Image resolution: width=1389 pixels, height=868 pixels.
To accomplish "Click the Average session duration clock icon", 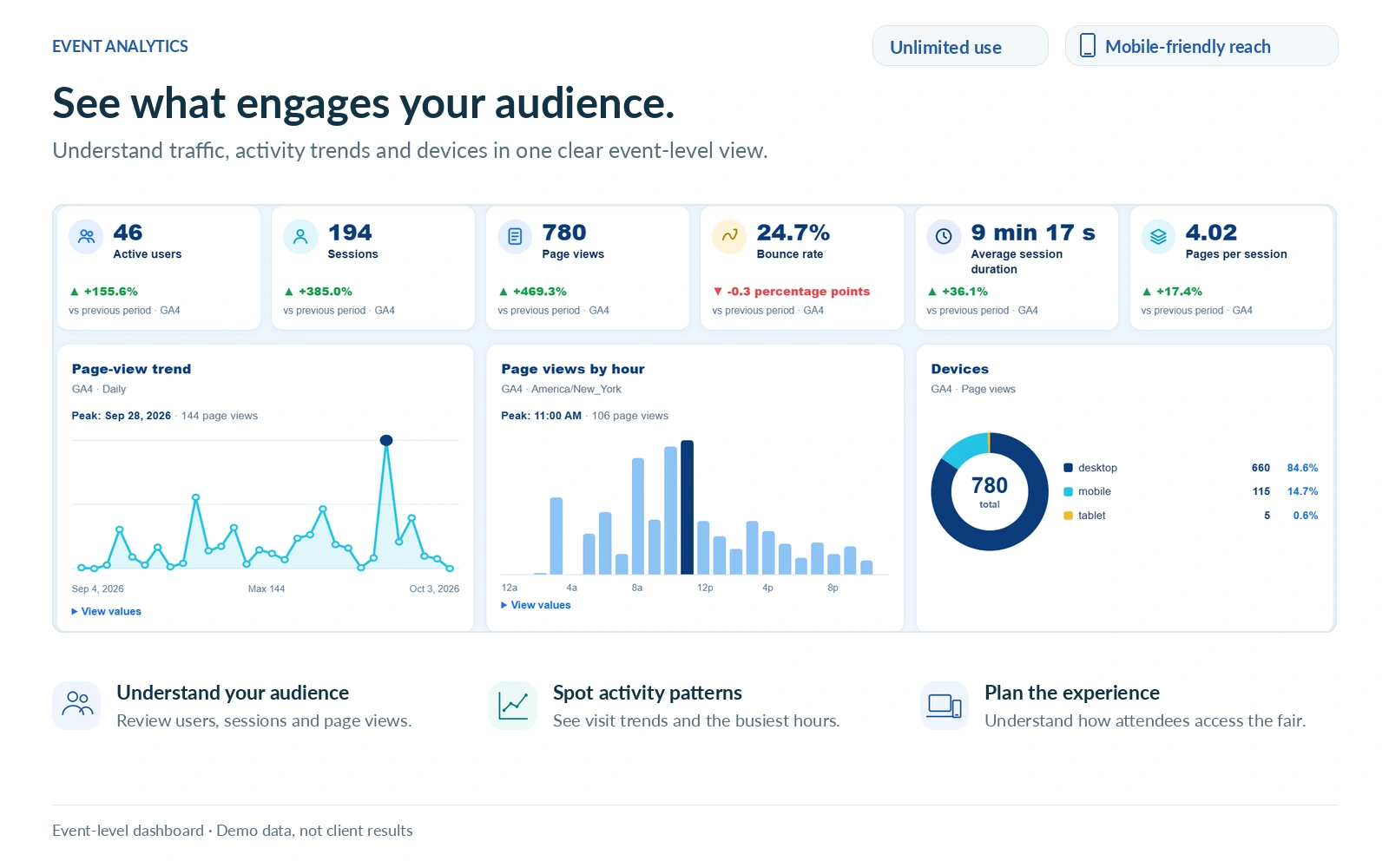I will 944,236.
